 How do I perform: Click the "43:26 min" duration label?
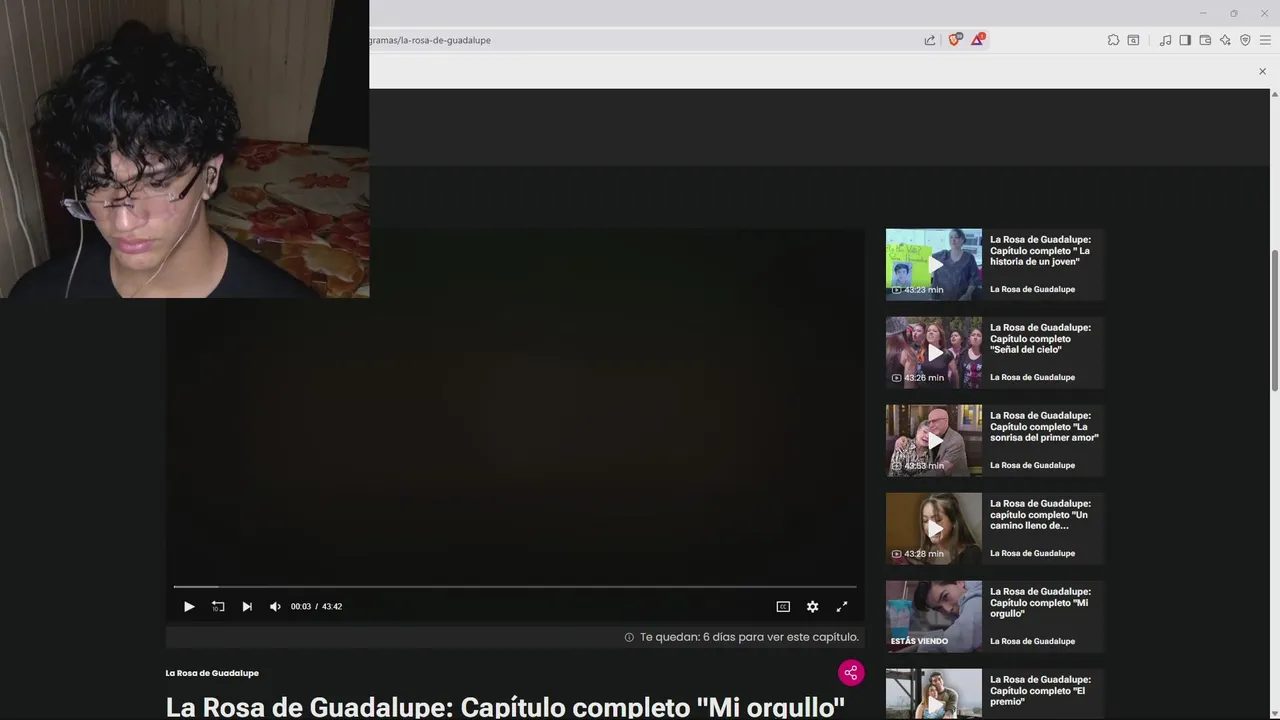pos(917,378)
